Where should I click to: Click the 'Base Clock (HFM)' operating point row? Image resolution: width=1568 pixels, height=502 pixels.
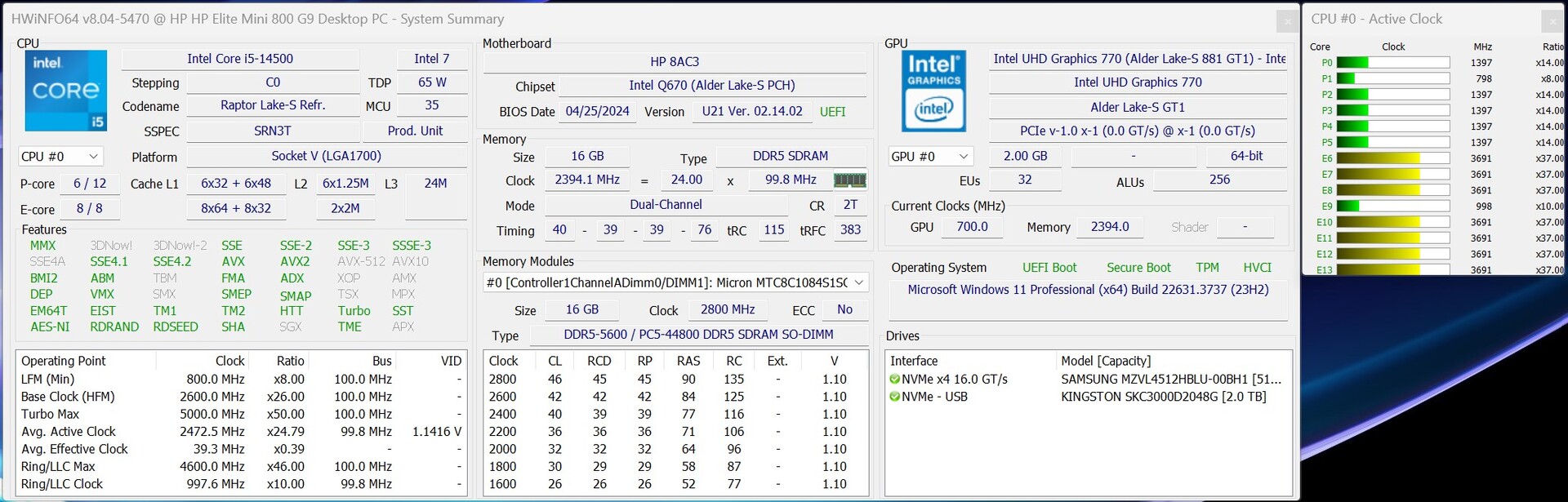point(241,397)
